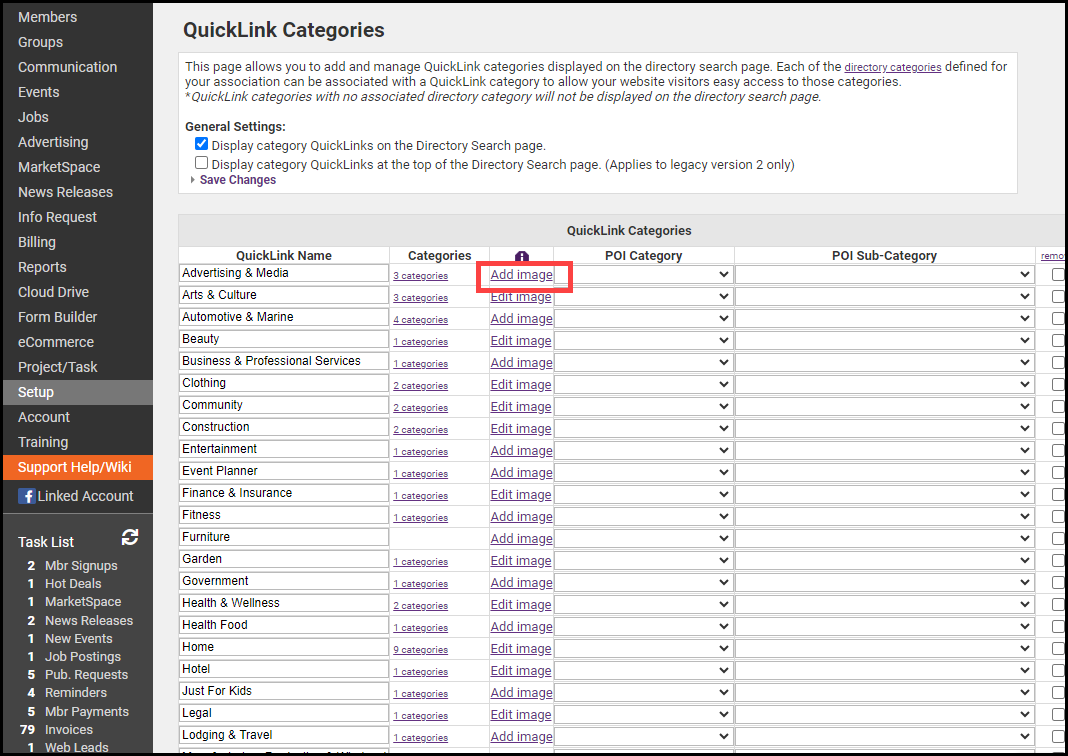The width and height of the screenshot is (1068, 756).
Task: Go to Support Help/Wiki
Action: [74, 467]
